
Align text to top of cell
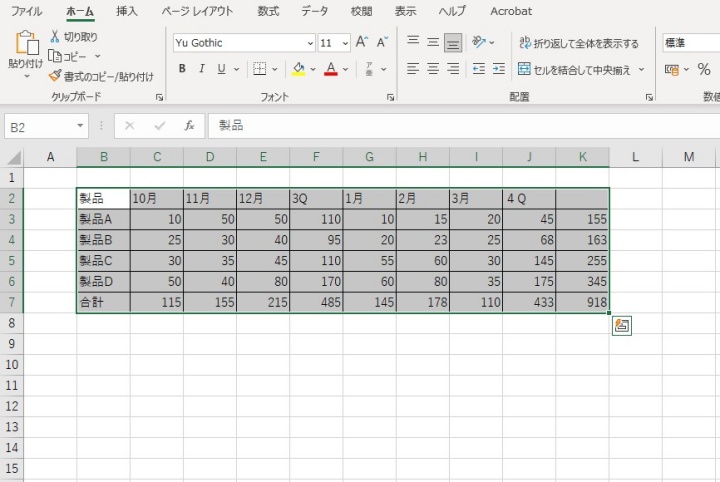pos(413,42)
